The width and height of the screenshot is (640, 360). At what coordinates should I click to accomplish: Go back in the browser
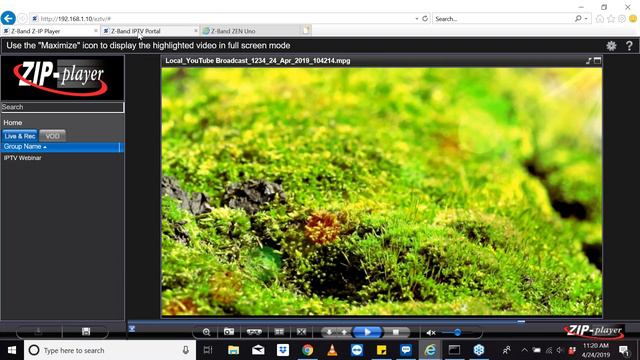(x=8, y=18)
